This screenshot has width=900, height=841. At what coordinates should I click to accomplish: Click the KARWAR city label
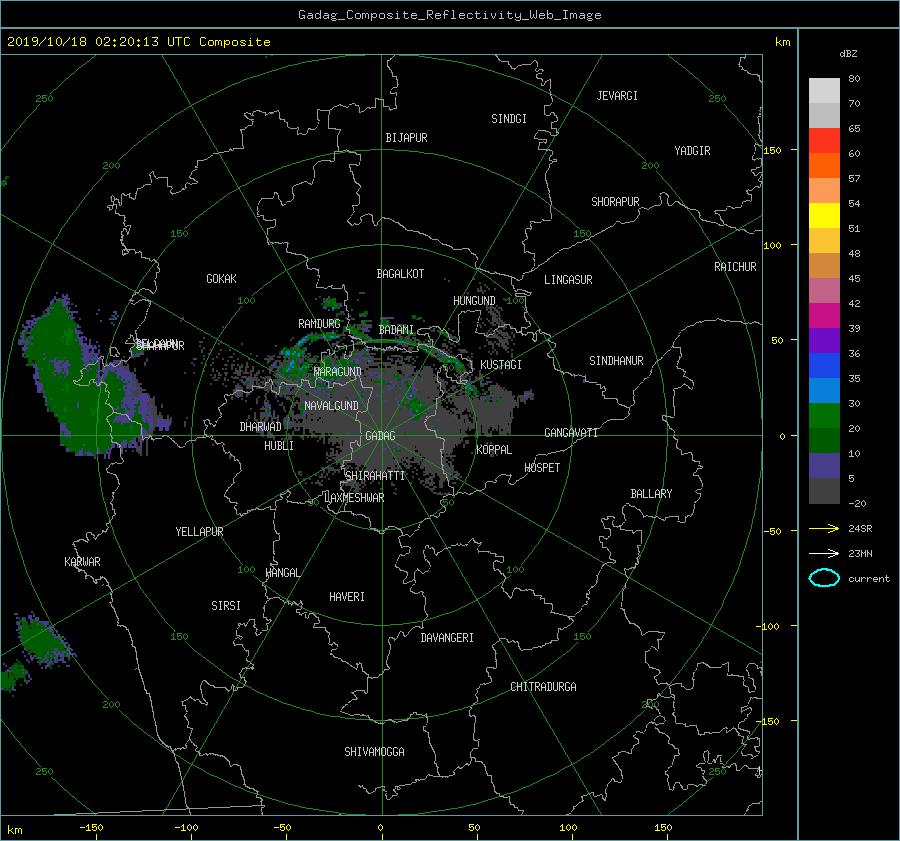(82, 562)
